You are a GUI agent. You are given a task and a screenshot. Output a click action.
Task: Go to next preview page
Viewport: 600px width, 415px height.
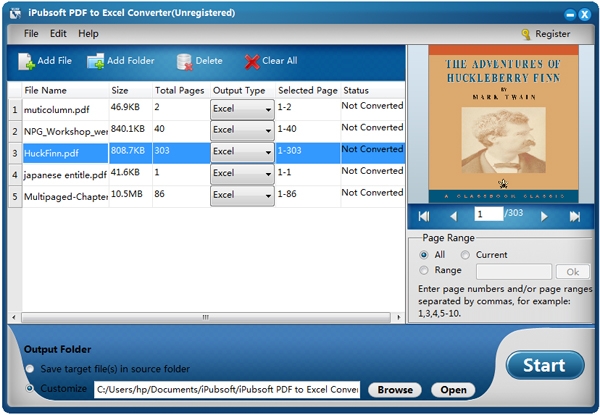[x=544, y=216]
